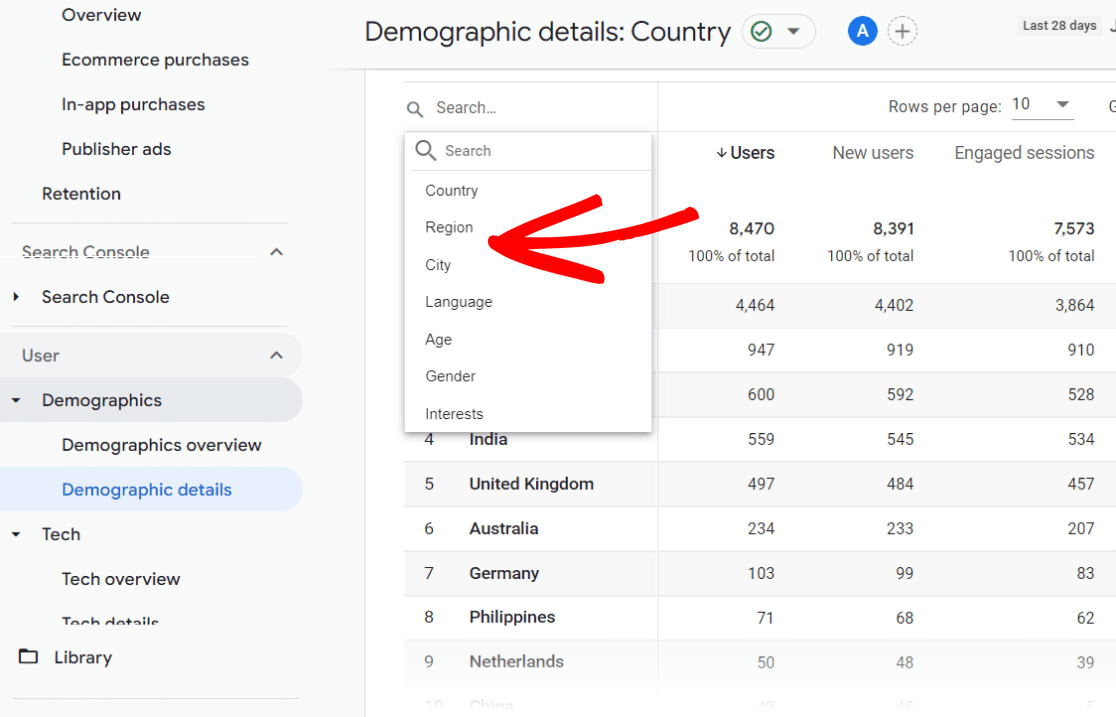1116x717 pixels.
Task: Open the Demographics overview report
Action: pyautogui.click(x=161, y=445)
